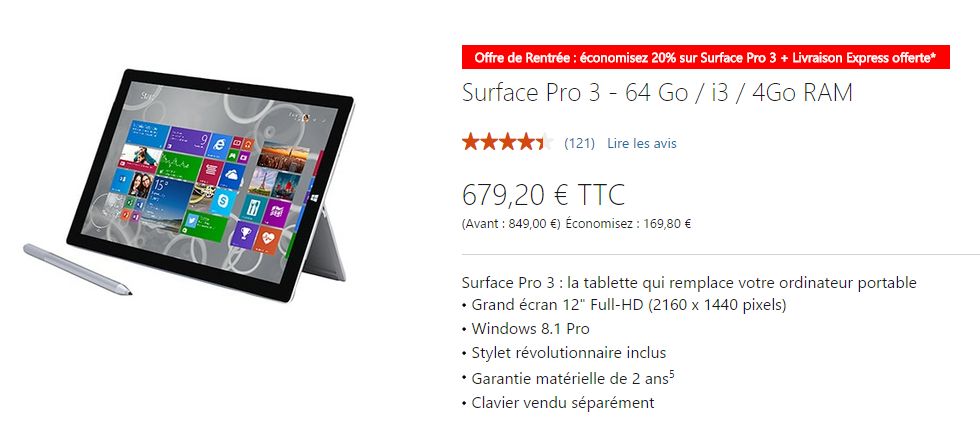Click the OneDrive cloud tile on tablet
Viewport: 980px width, 421px height.
tap(231, 176)
